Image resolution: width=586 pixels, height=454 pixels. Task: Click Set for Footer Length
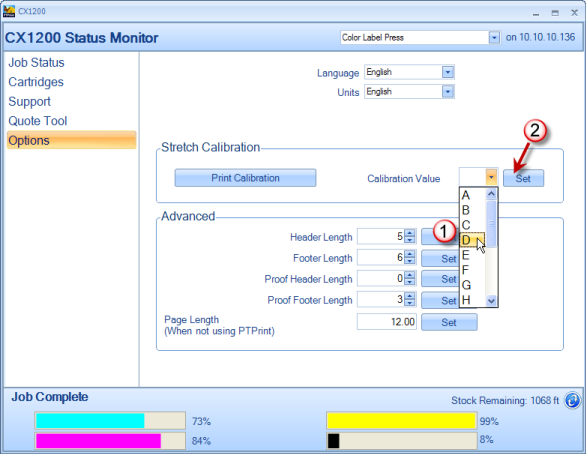click(x=440, y=259)
